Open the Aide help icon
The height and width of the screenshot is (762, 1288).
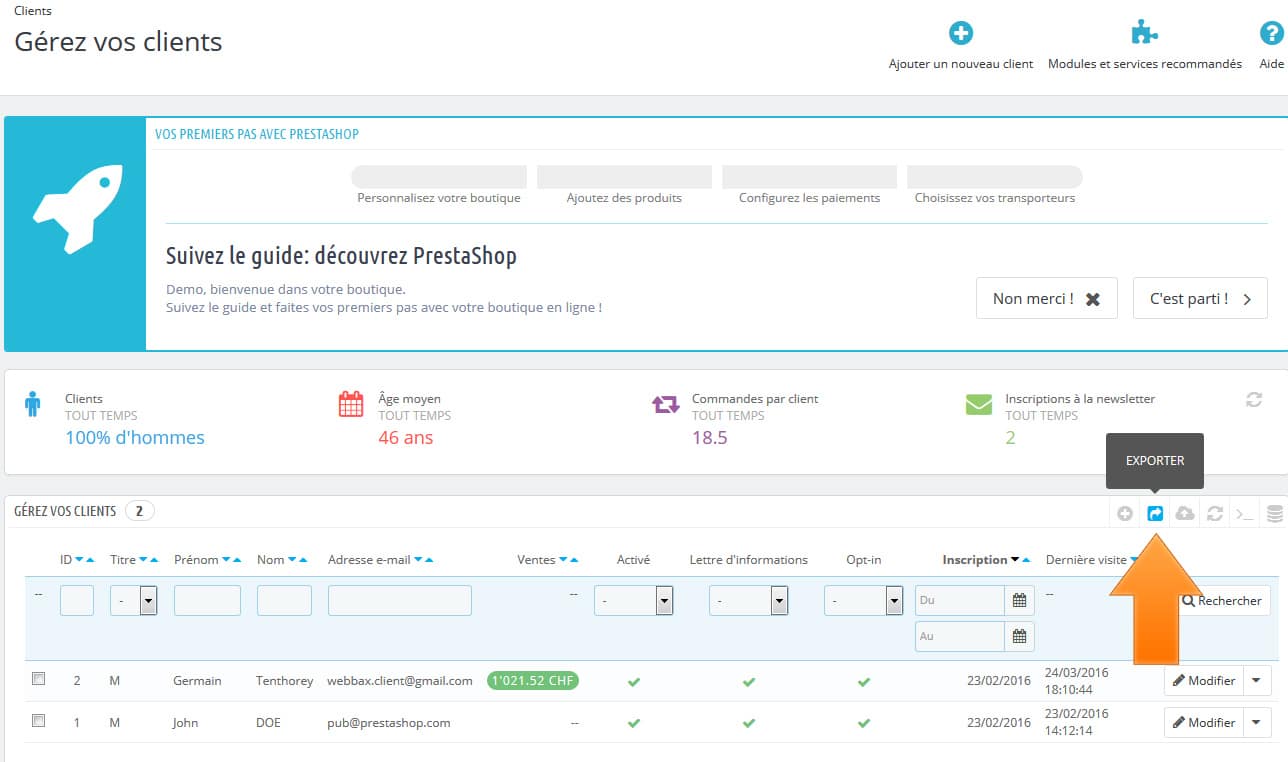[x=1270, y=33]
